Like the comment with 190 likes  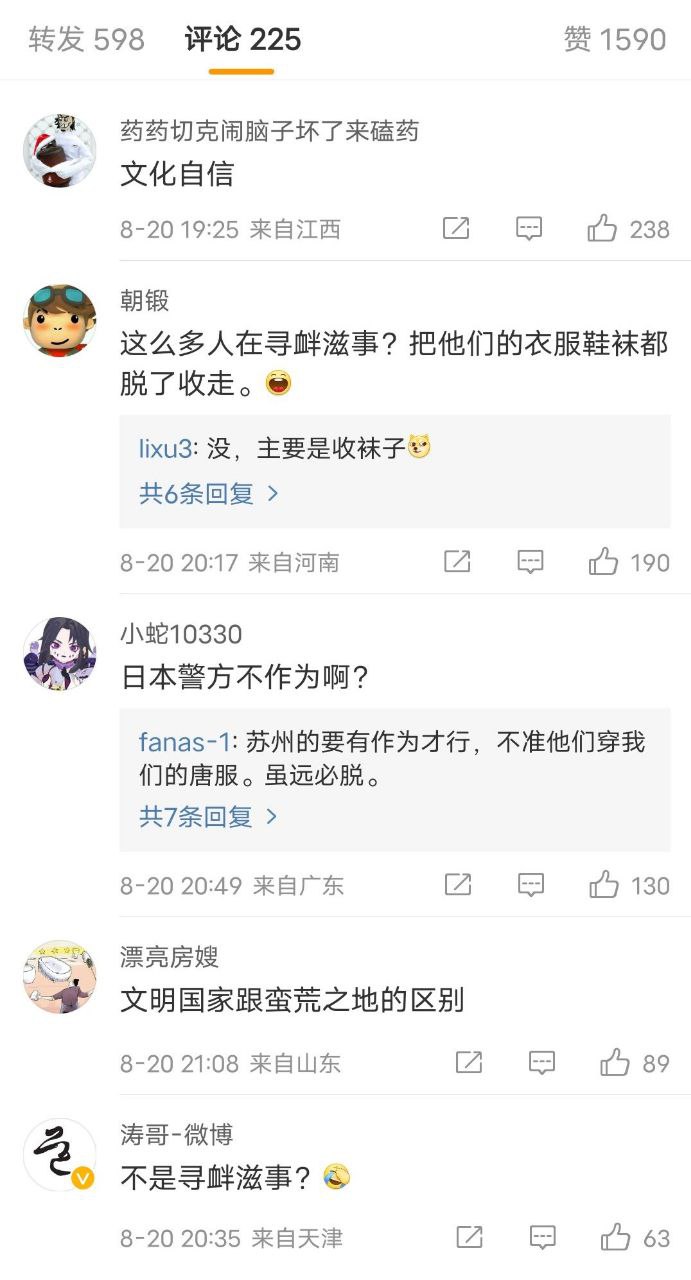[603, 561]
